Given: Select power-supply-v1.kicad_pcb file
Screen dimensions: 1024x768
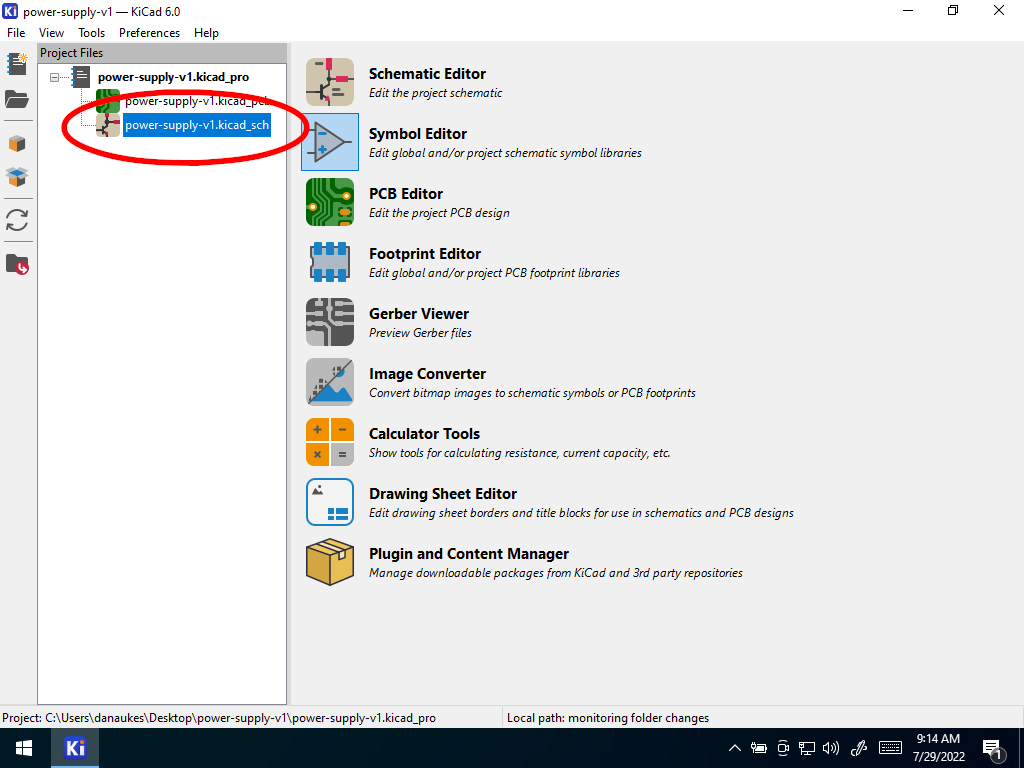Looking at the screenshot, I should (x=197, y=101).
